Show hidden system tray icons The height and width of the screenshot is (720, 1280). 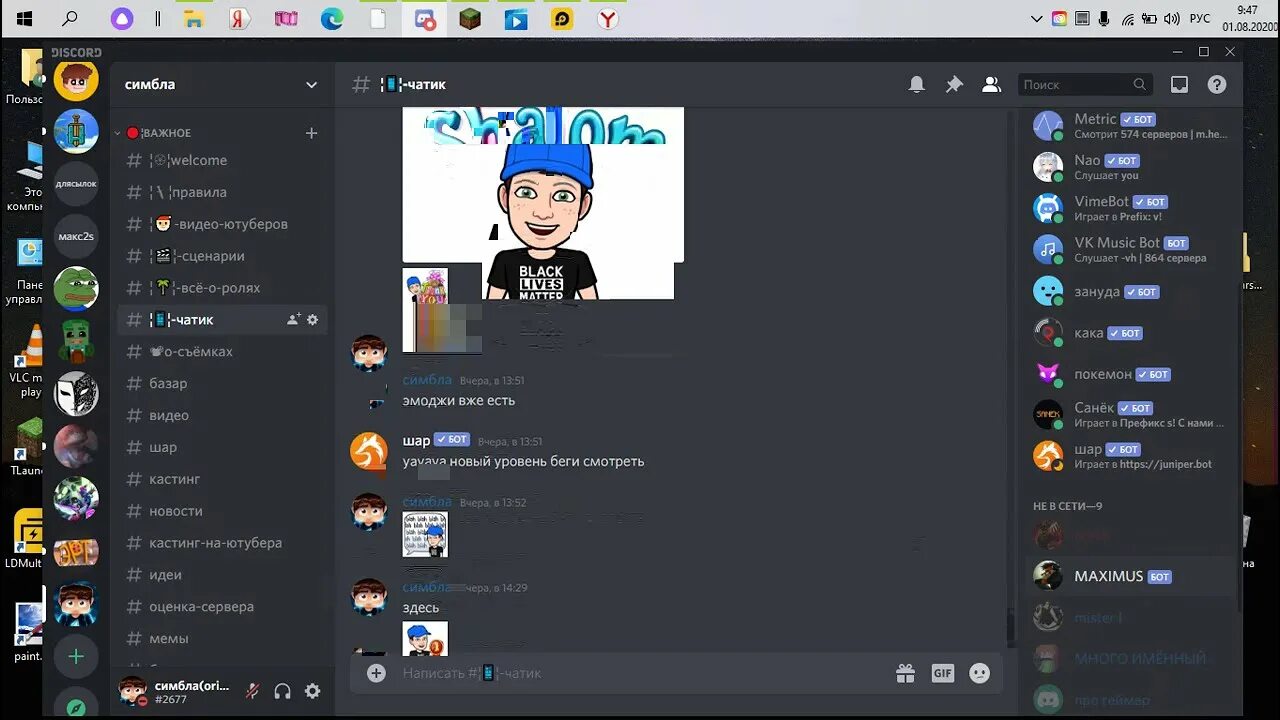point(1037,19)
